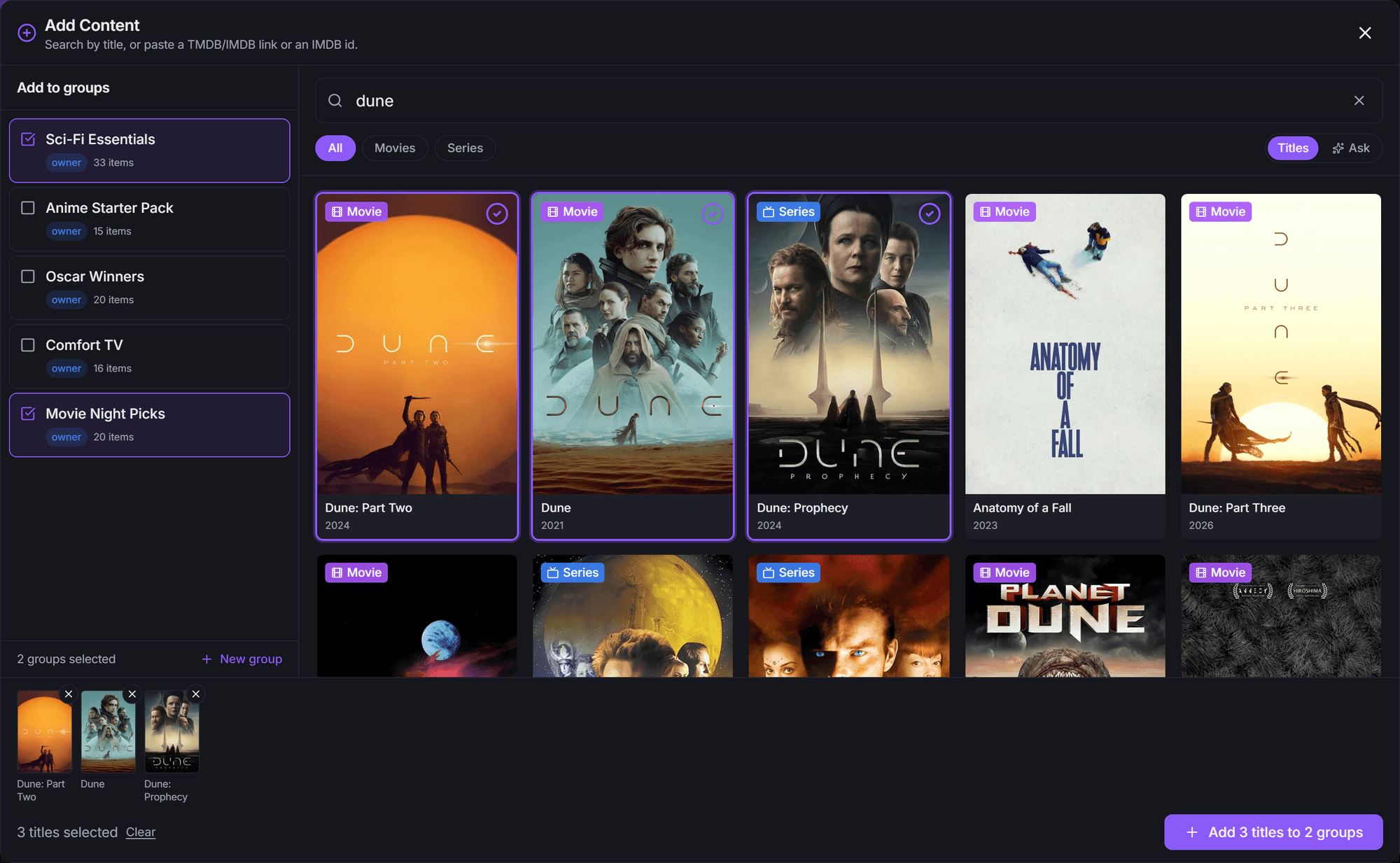1400x863 pixels.
Task: Uncheck the Sci-Fi Essentials group
Action: click(x=28, y=139)
